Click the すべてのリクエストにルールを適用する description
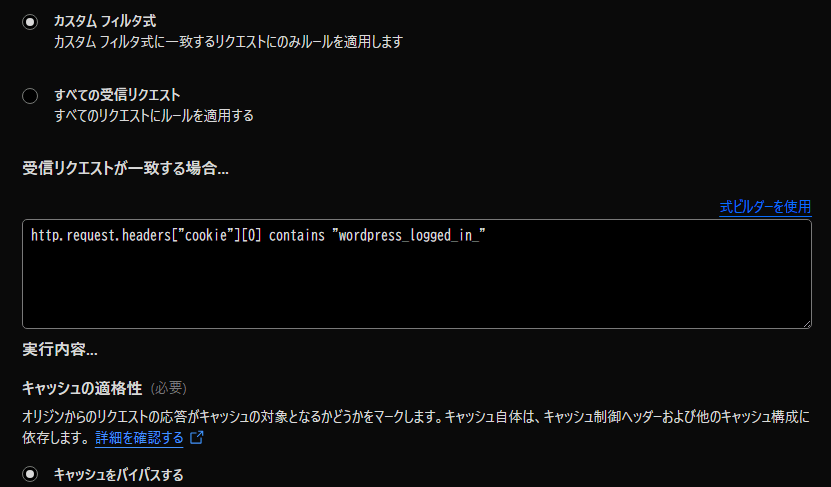831x487 pixels. 153,115
